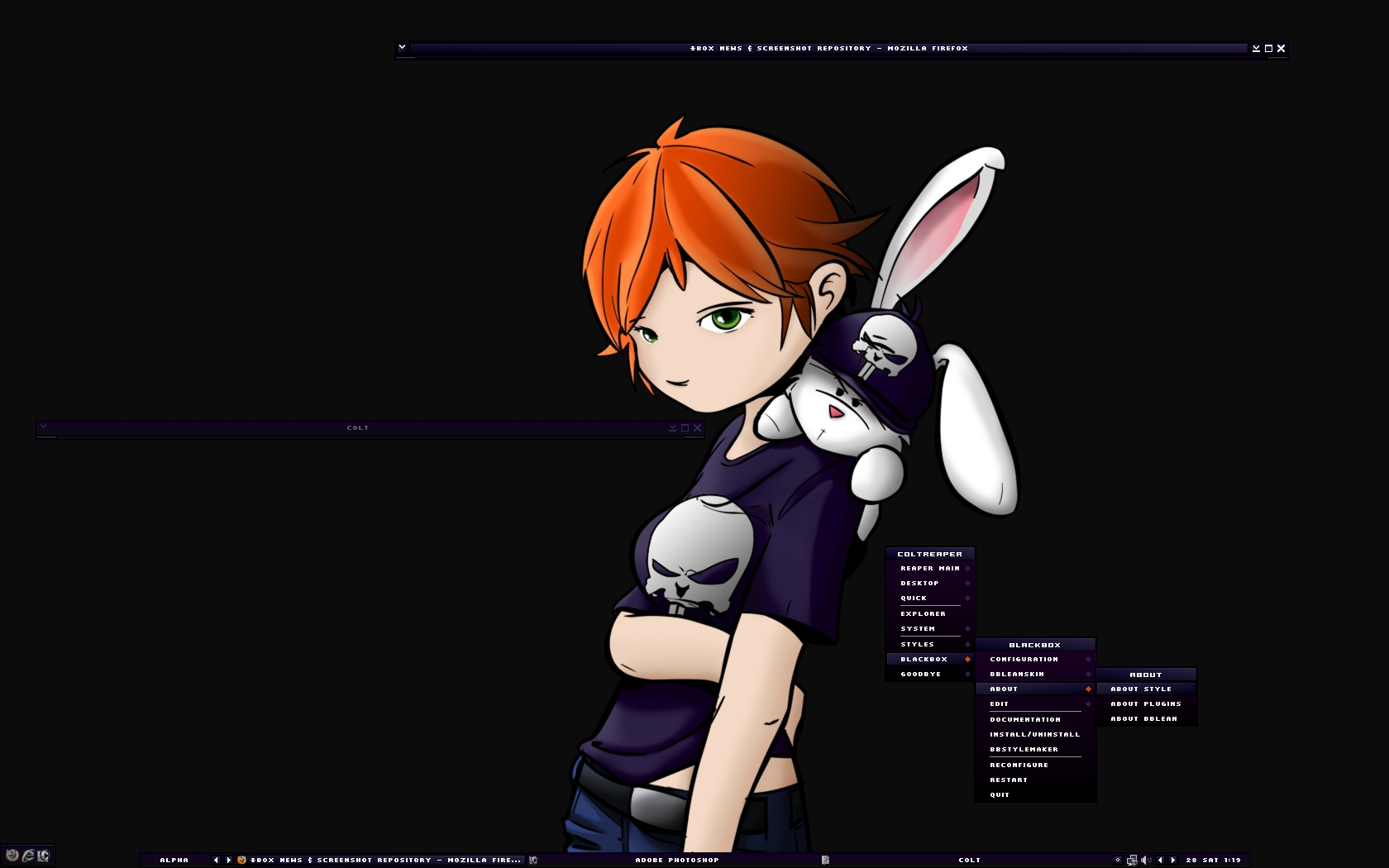Image resolution: width=1389 pixels, height=868 pixels.
Task: Choose Install/Uninstall in Blackbox menu
Action: (1035, 734)
